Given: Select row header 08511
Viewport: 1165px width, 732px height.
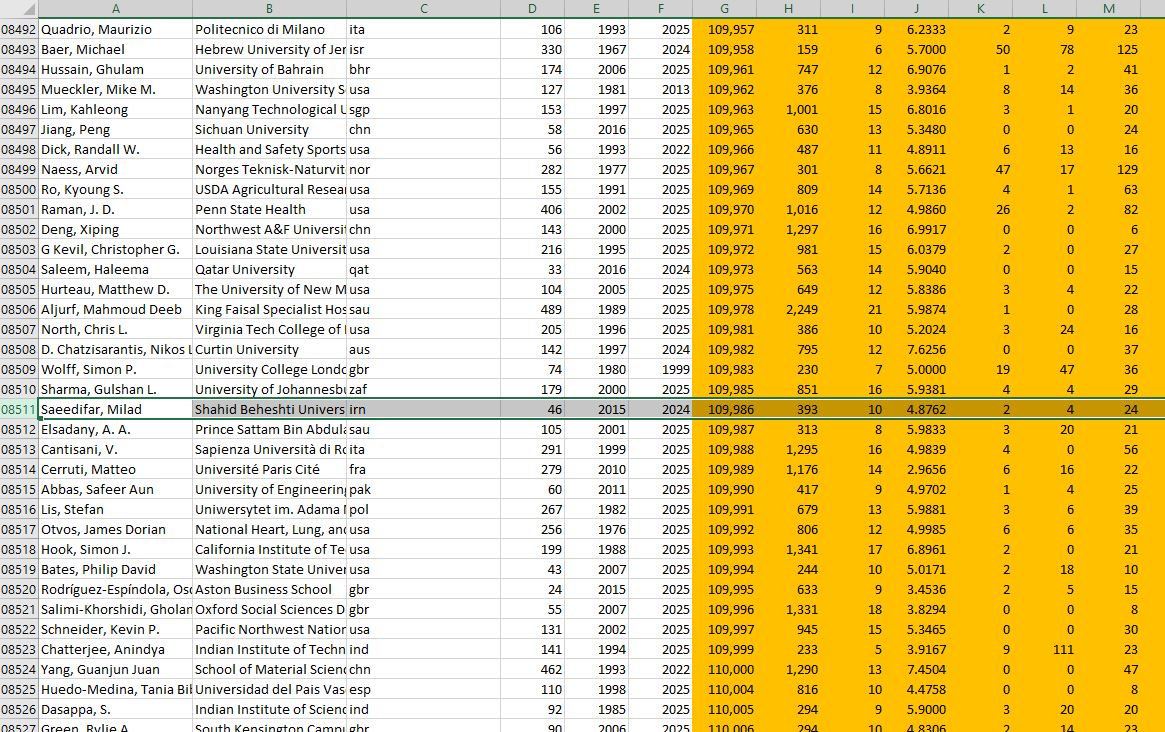Looking at the screenshot, I should click(18, 409).
